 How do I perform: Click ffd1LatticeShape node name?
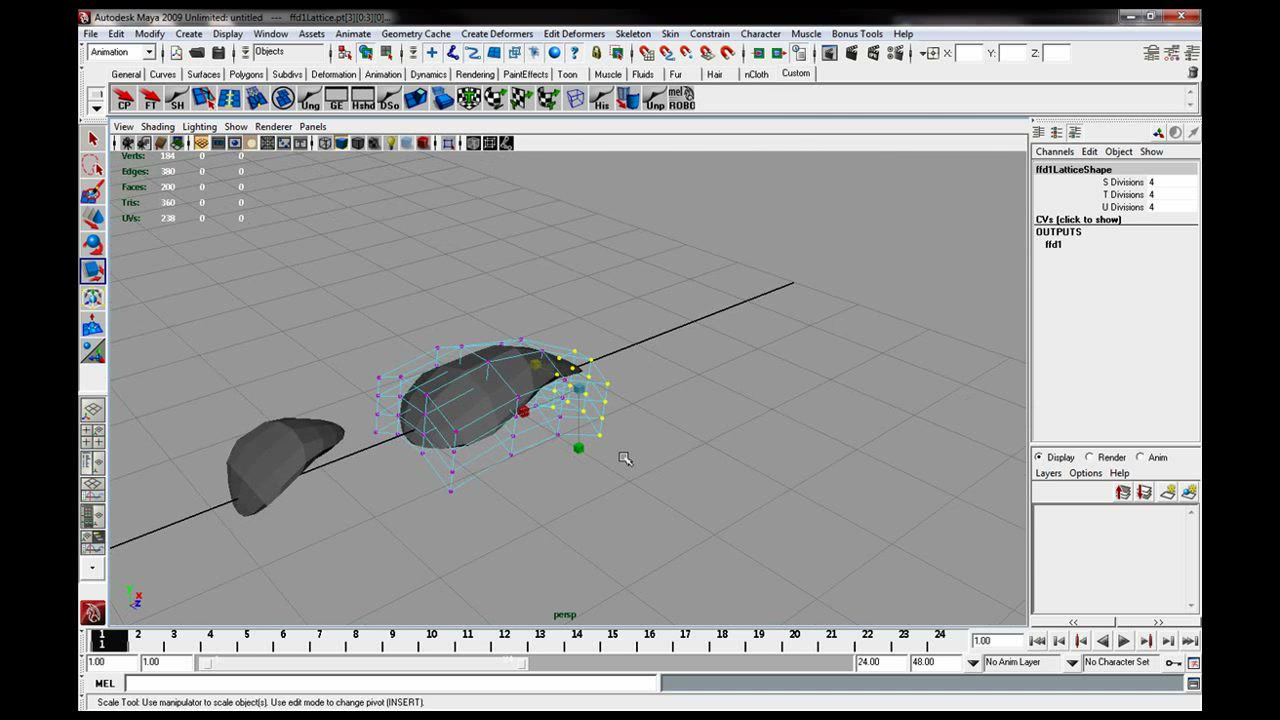click(x=1073, y=170)
